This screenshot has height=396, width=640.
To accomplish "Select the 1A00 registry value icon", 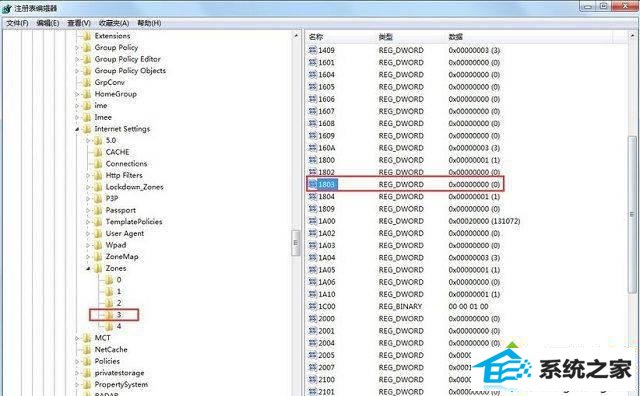I will [x=313, y=221].
